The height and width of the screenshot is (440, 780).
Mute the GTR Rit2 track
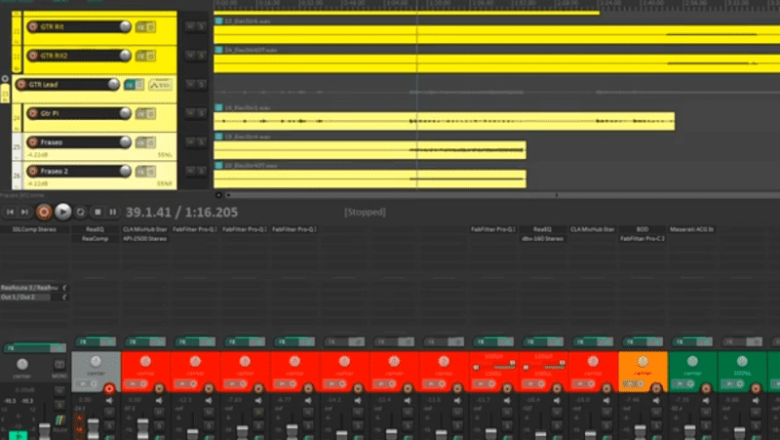191,55
